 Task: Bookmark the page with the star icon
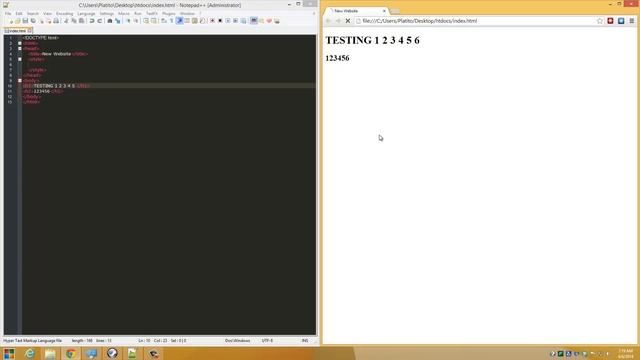pos(600,21)
